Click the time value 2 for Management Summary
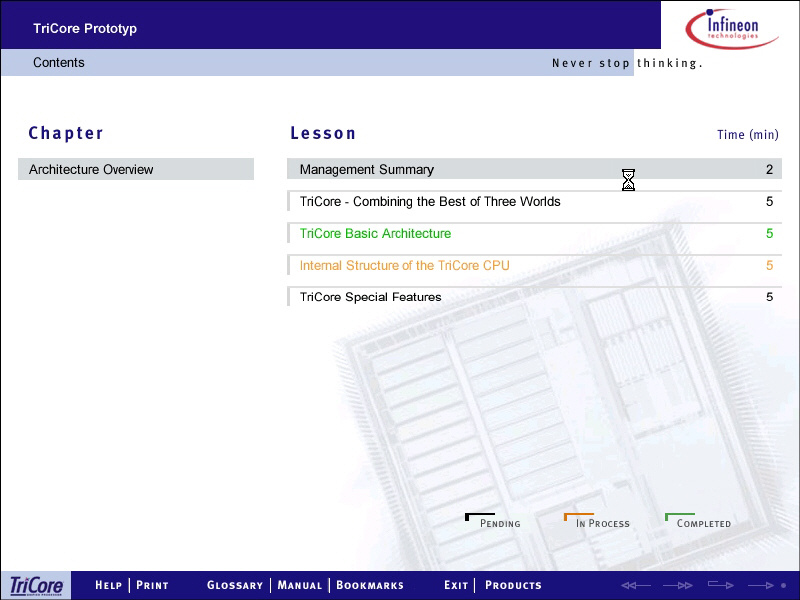 coord(769,169)
